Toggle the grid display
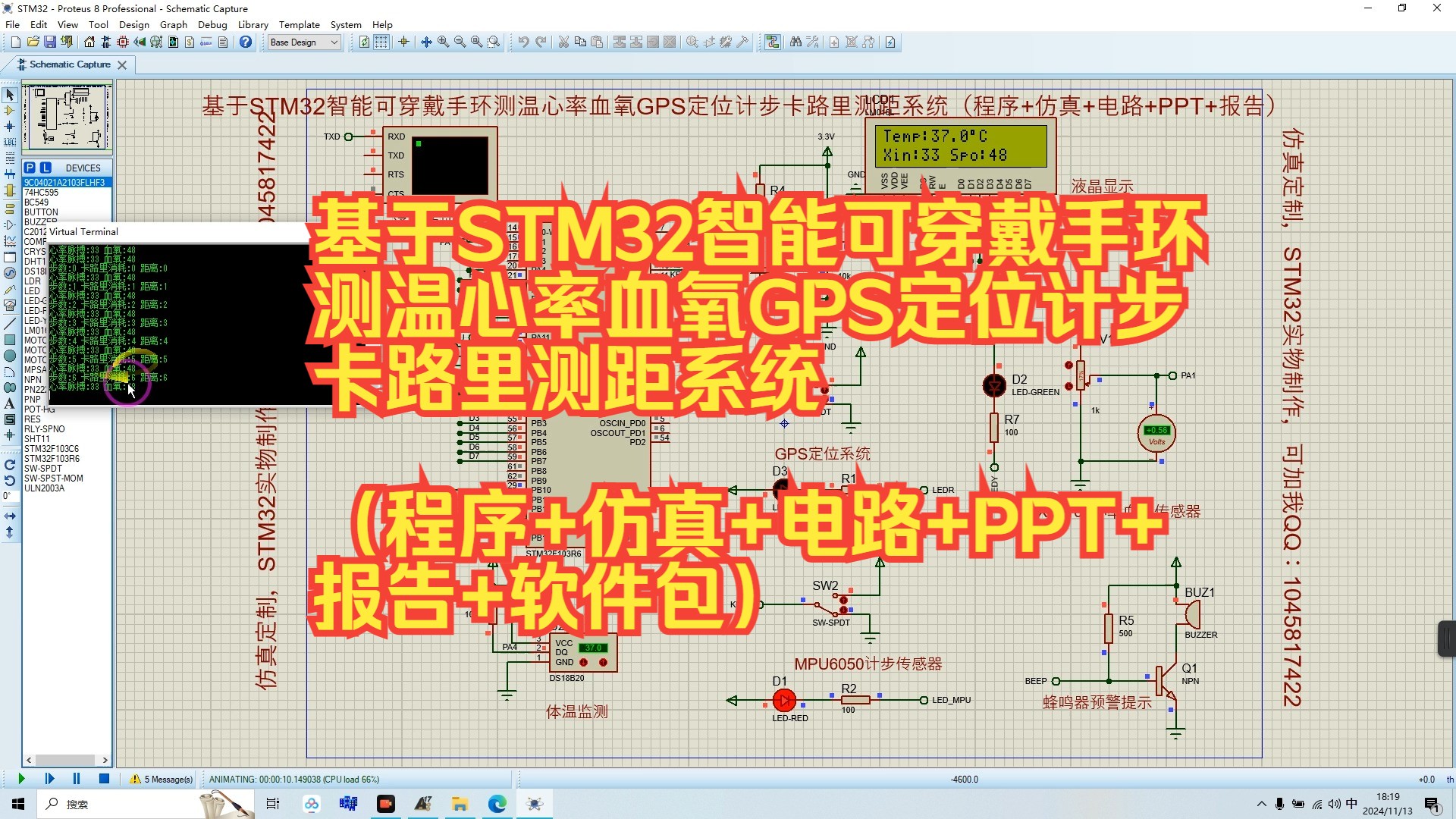 (381, 42)
